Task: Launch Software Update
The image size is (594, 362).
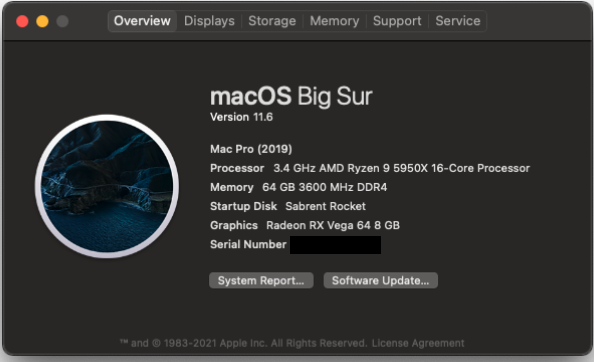Action: click(380, 281)
